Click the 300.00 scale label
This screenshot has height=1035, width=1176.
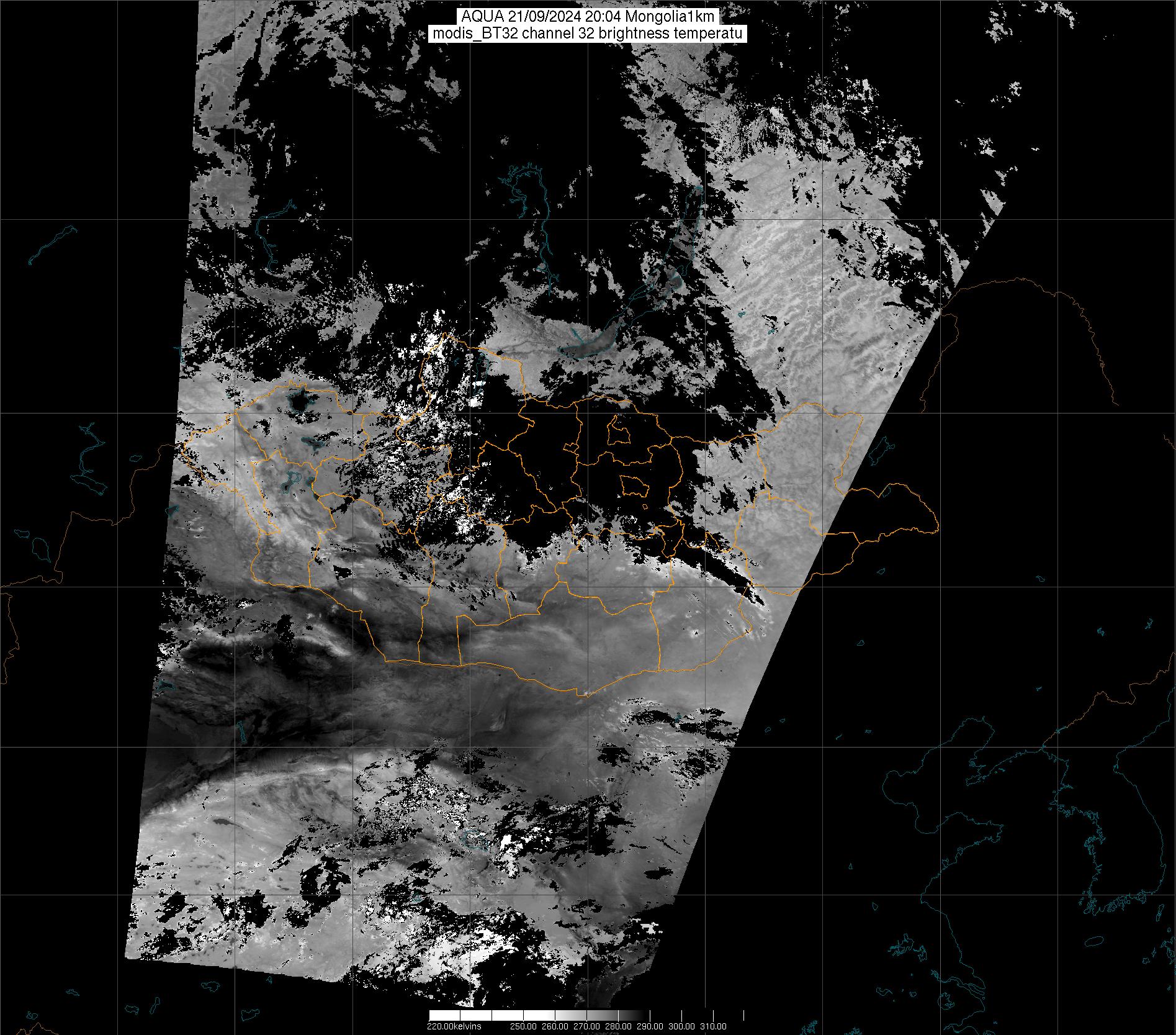pos(683,1026)
